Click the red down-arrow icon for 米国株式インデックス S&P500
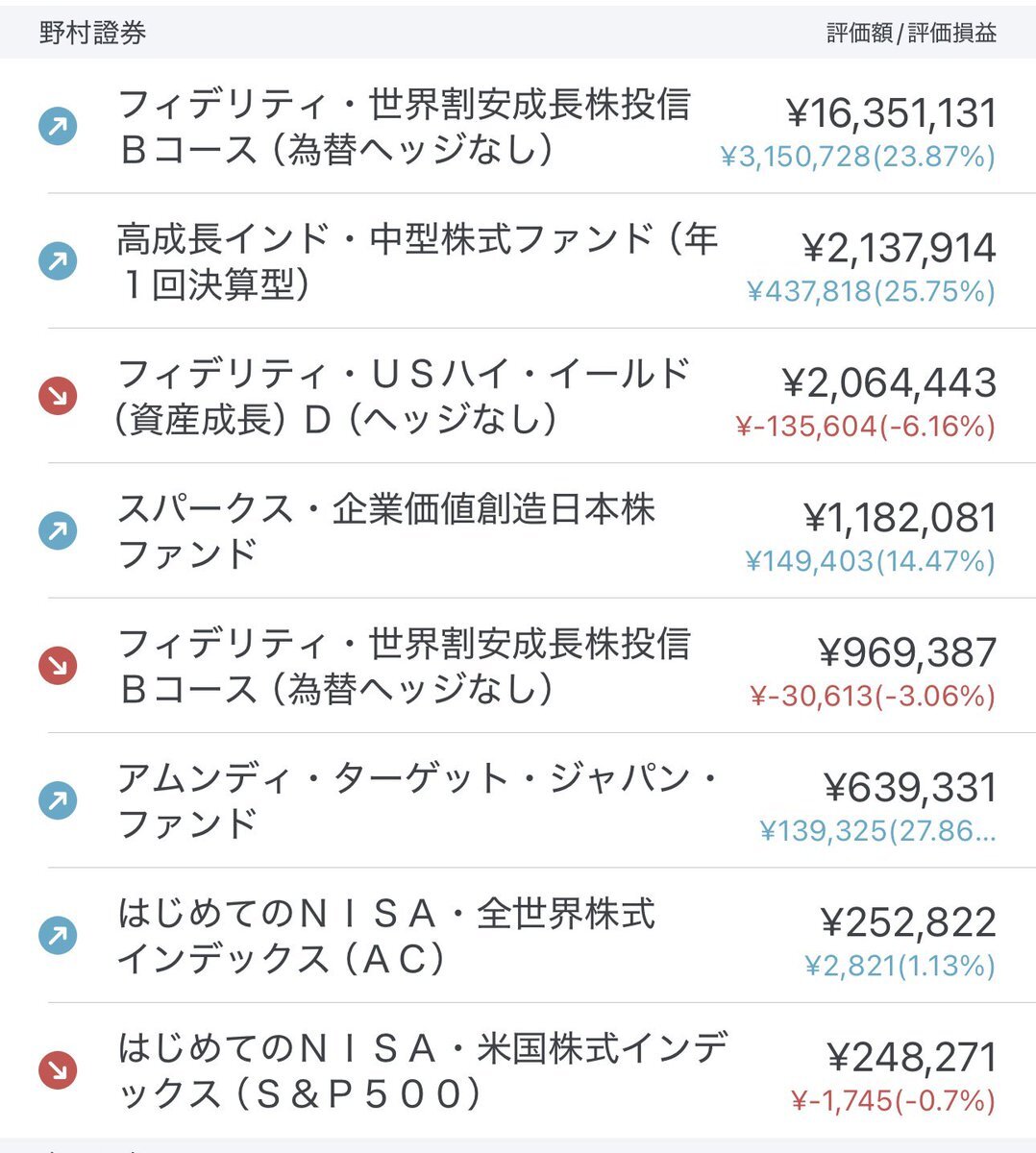The height and width of the screenshot is (1153, 1036). (x=58, y=1069)
